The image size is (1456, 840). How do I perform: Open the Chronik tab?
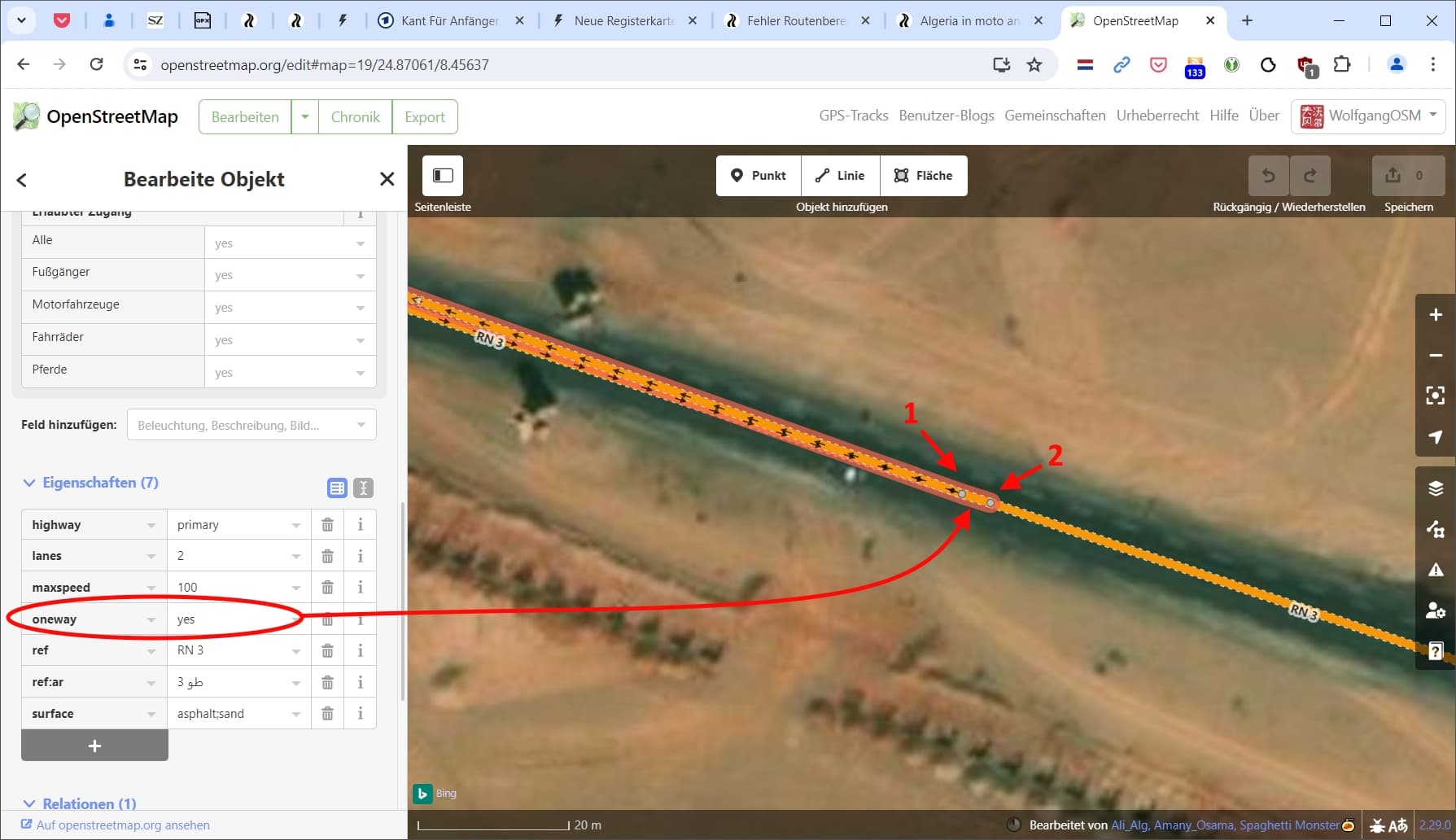(x=356, y=116)
